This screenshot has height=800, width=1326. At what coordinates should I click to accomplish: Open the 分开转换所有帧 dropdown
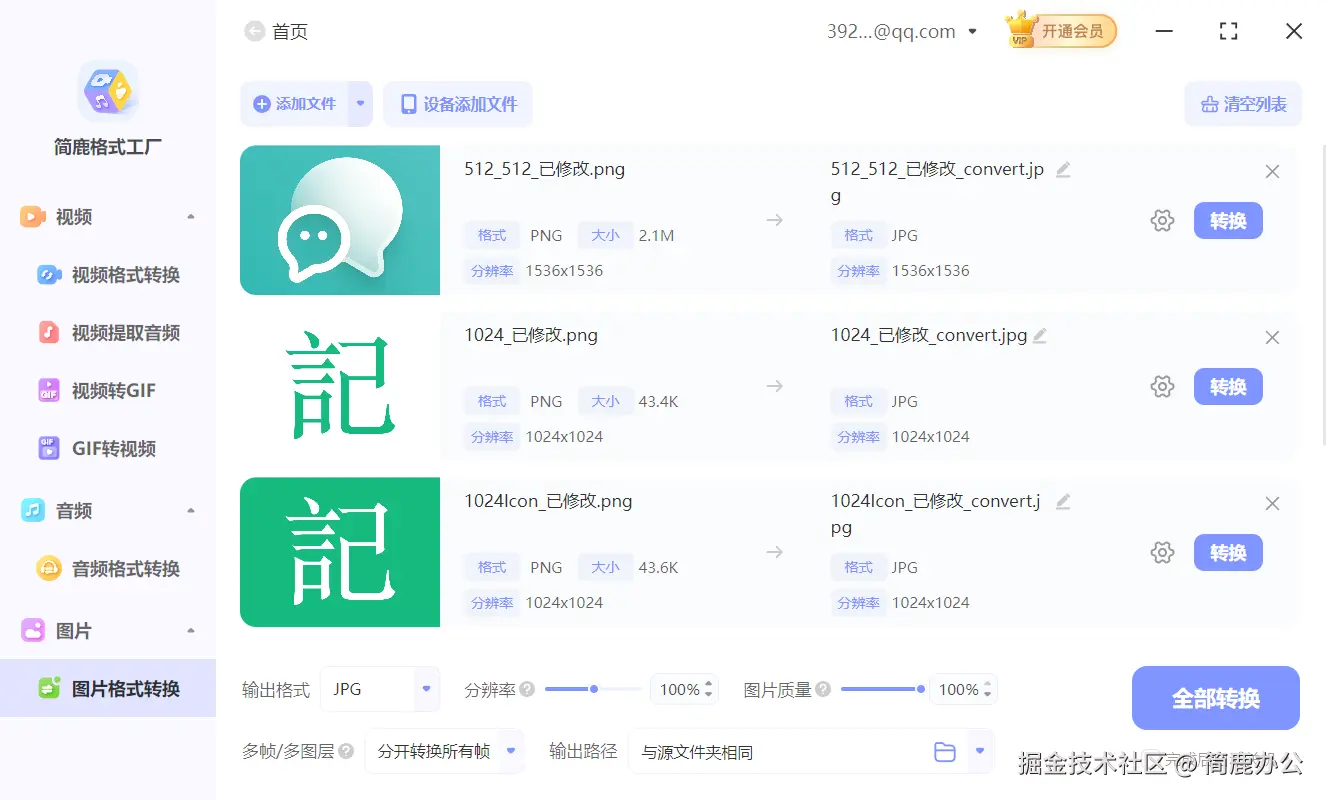click(x=444, y=751)
